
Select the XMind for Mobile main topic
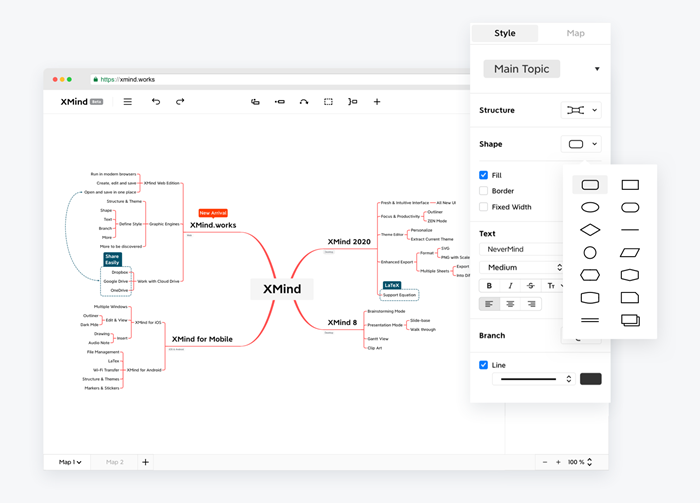202,339
